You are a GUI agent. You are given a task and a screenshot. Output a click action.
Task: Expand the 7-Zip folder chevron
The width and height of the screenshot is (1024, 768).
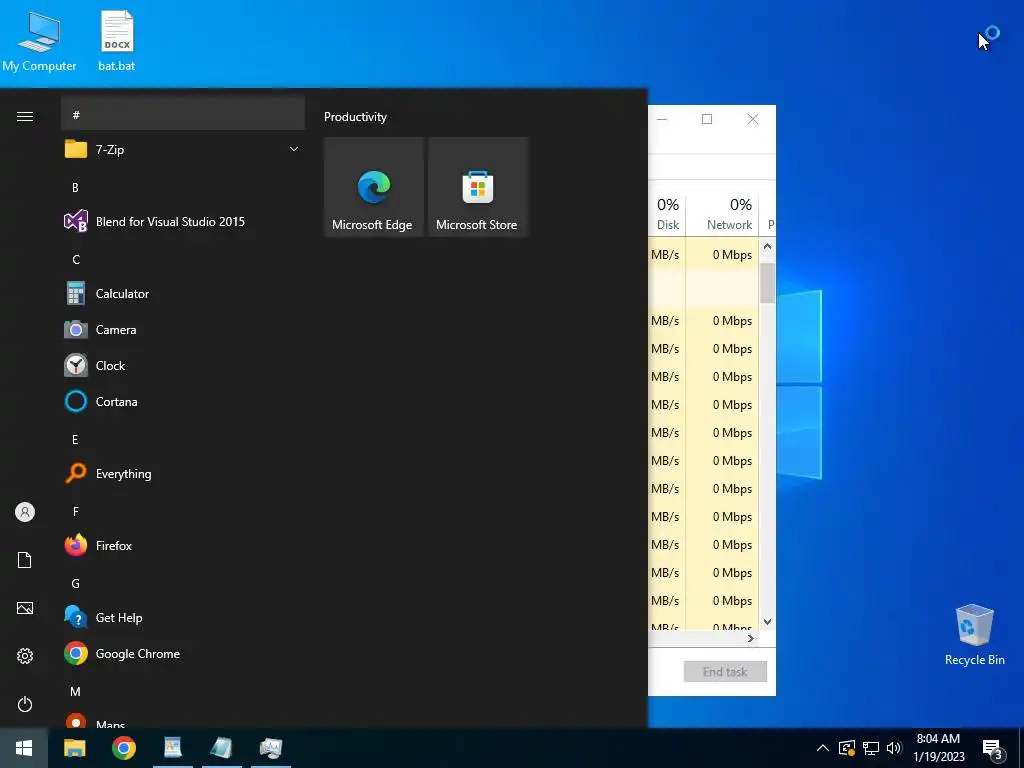pyautogui.click(x=294, y=150)
